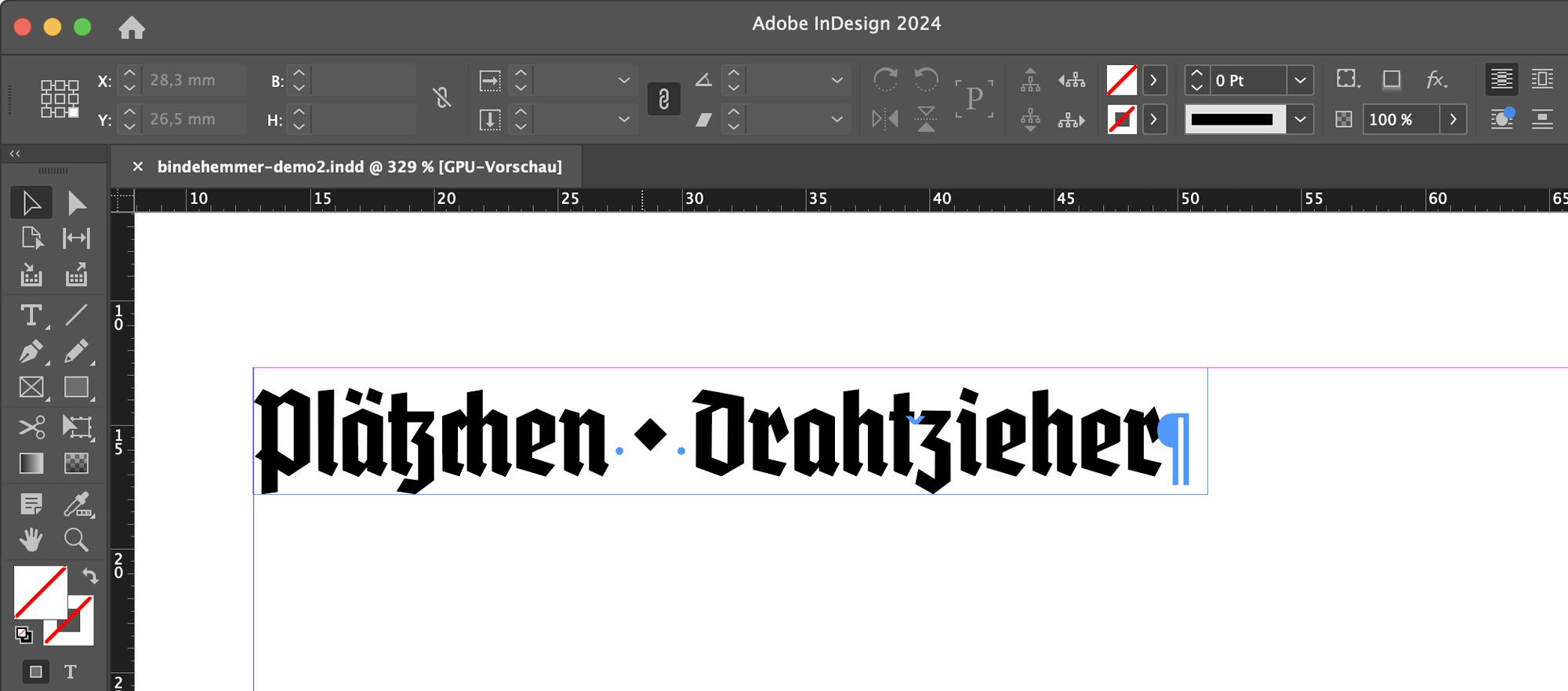The width and height of the screenshot is (1568, 691).
Task: Open rotation angle dropdown
Action: (x=837, y=80)
